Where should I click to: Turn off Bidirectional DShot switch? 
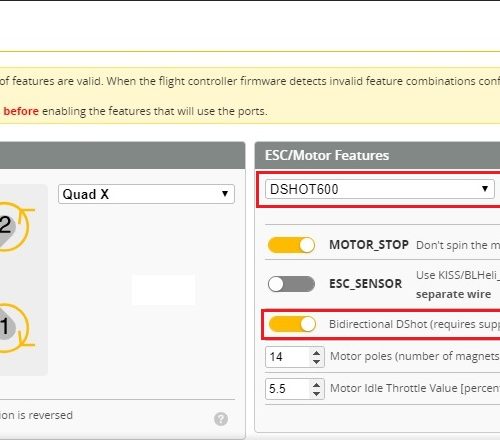(292, 324)
